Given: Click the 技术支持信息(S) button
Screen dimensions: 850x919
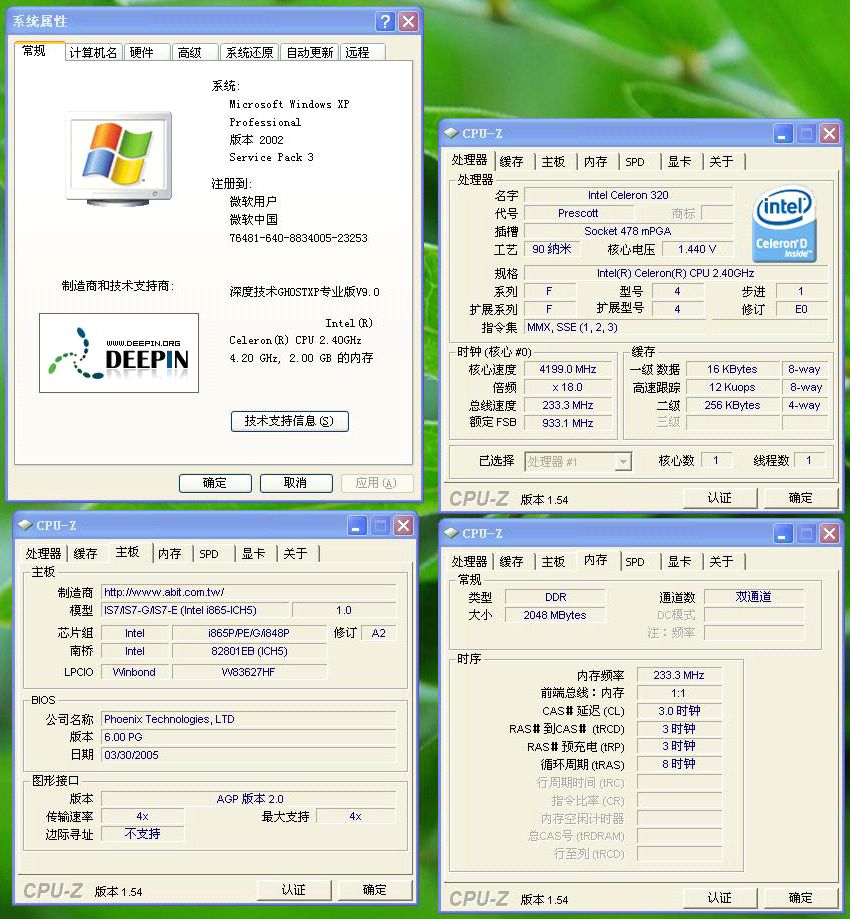Looking at the screenshot, I should pos(289,421).
